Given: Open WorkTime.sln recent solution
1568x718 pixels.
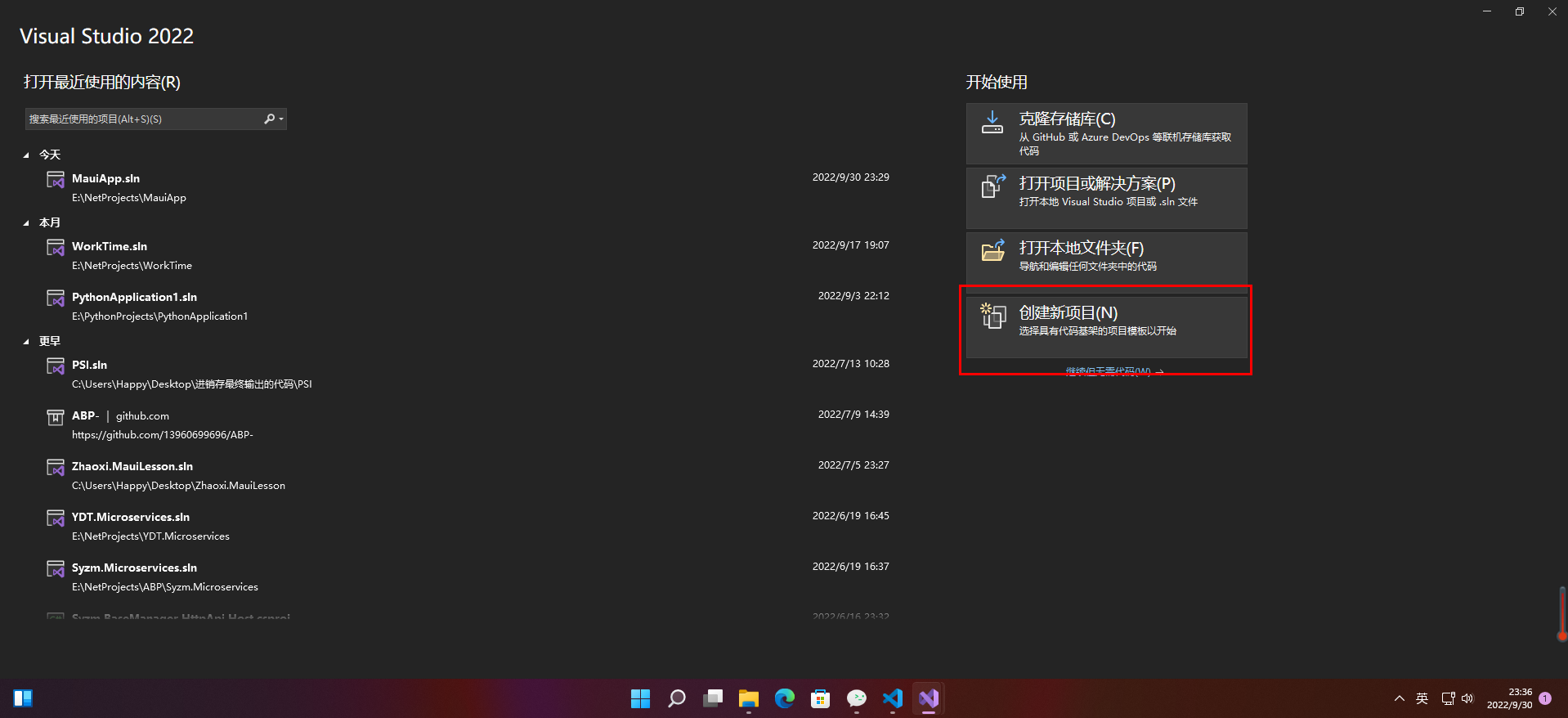Looking at the screenshot, I should point(468,255).
